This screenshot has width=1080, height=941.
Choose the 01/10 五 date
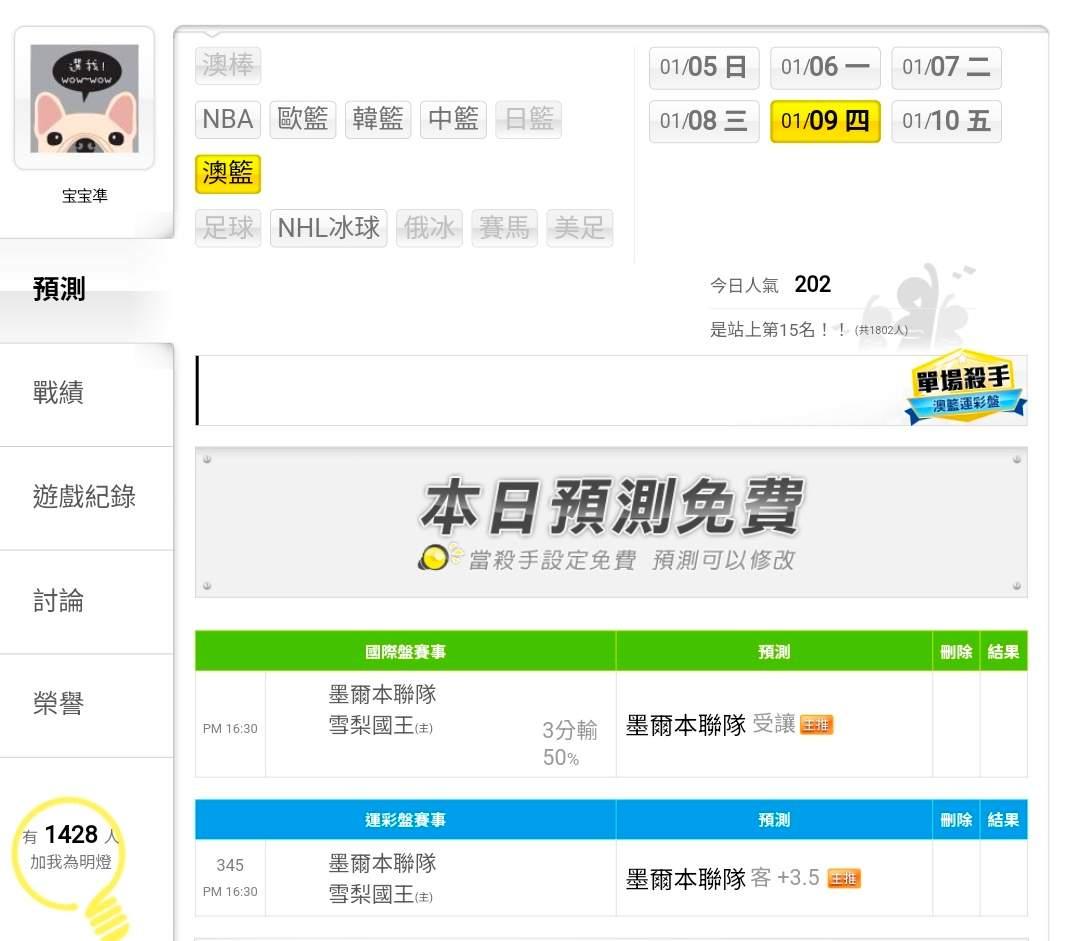point(946,121)
